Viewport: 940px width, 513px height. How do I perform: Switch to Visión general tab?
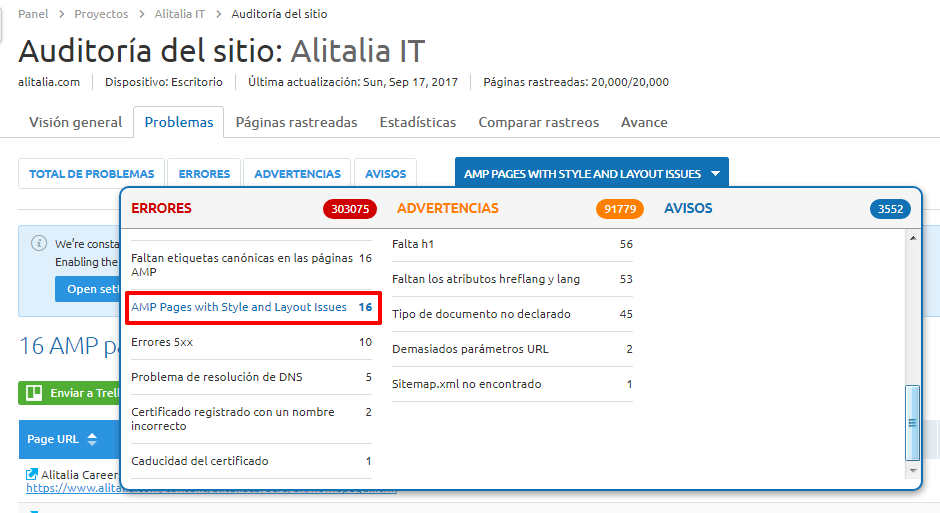(x=76, y=122)
